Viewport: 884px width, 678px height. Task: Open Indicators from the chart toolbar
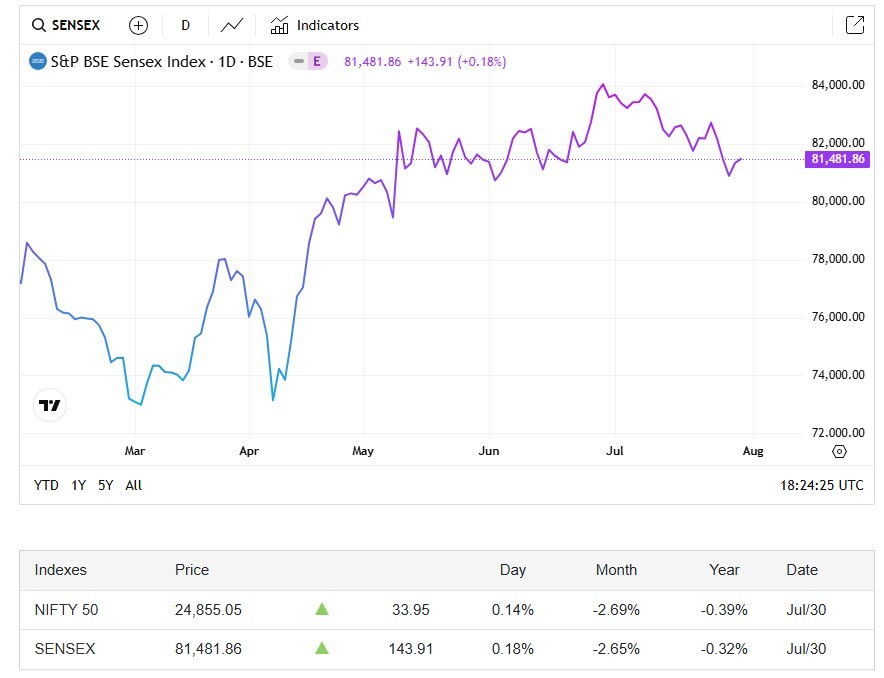pos(315,25)
